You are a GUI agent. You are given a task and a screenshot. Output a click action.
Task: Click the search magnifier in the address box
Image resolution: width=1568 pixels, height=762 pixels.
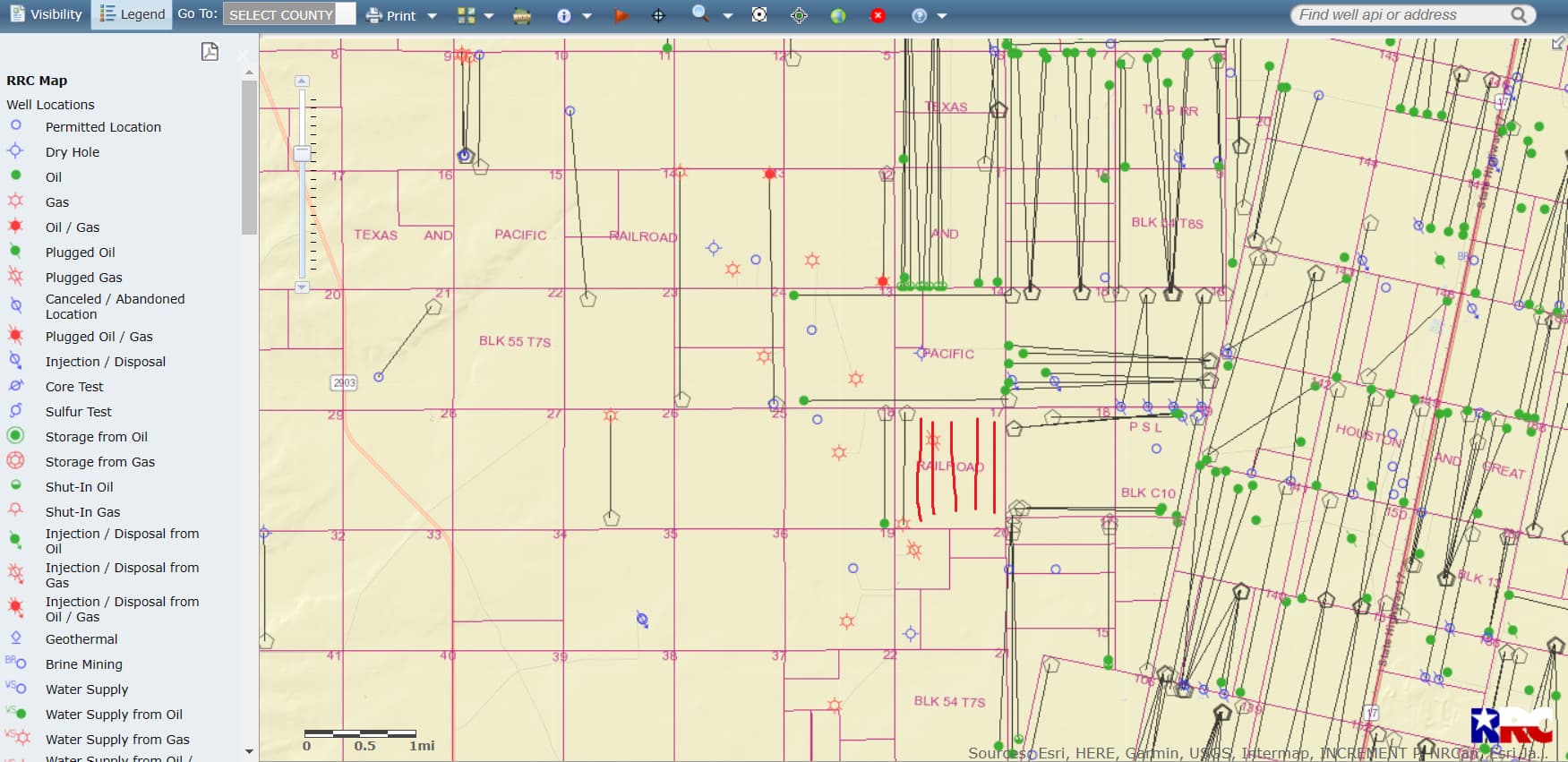pyautogui.click(x=1519, y=14)
